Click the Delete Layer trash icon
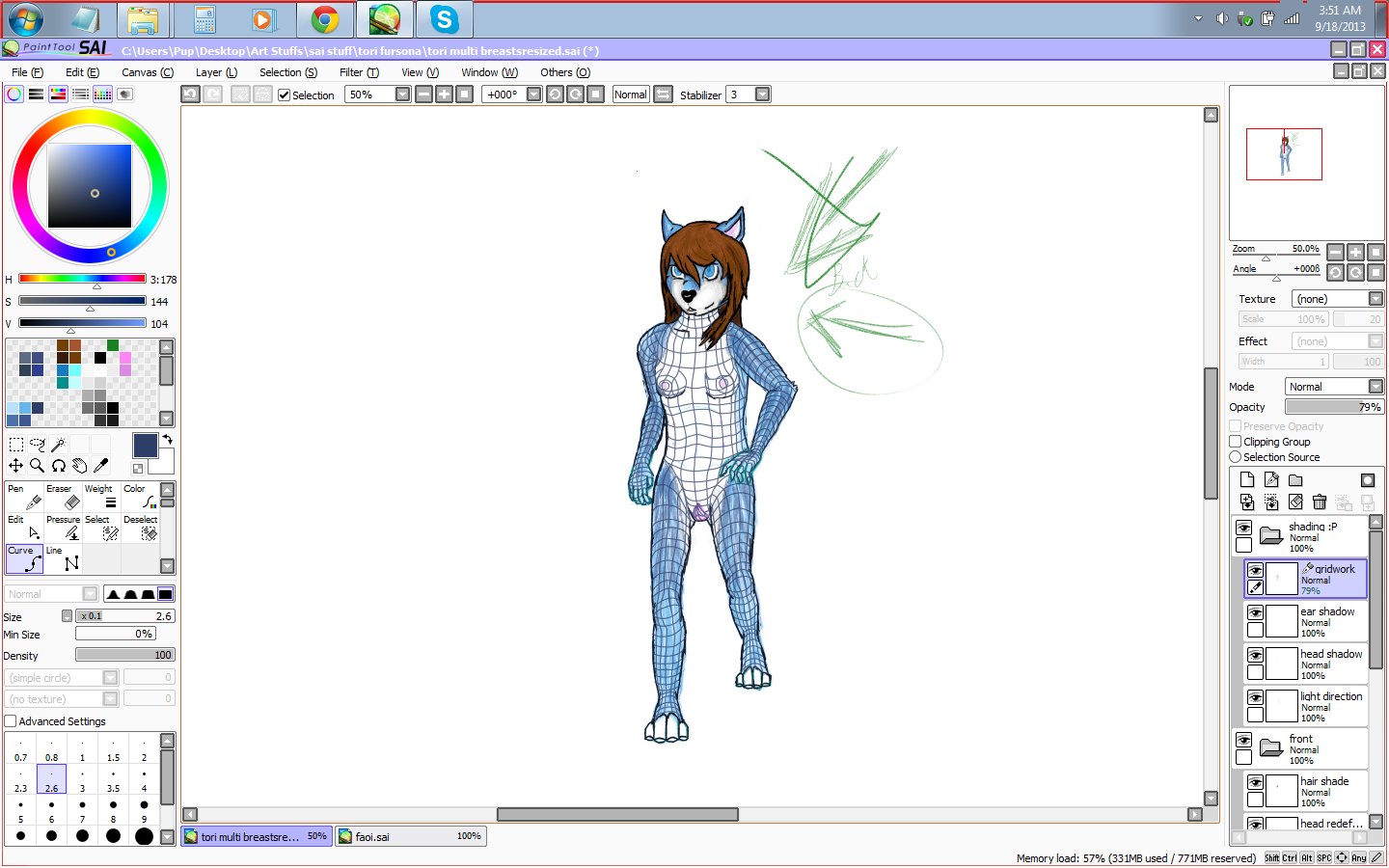Image resolution: width=1389 pixels, height=868 pixels. click(1320, 502)
